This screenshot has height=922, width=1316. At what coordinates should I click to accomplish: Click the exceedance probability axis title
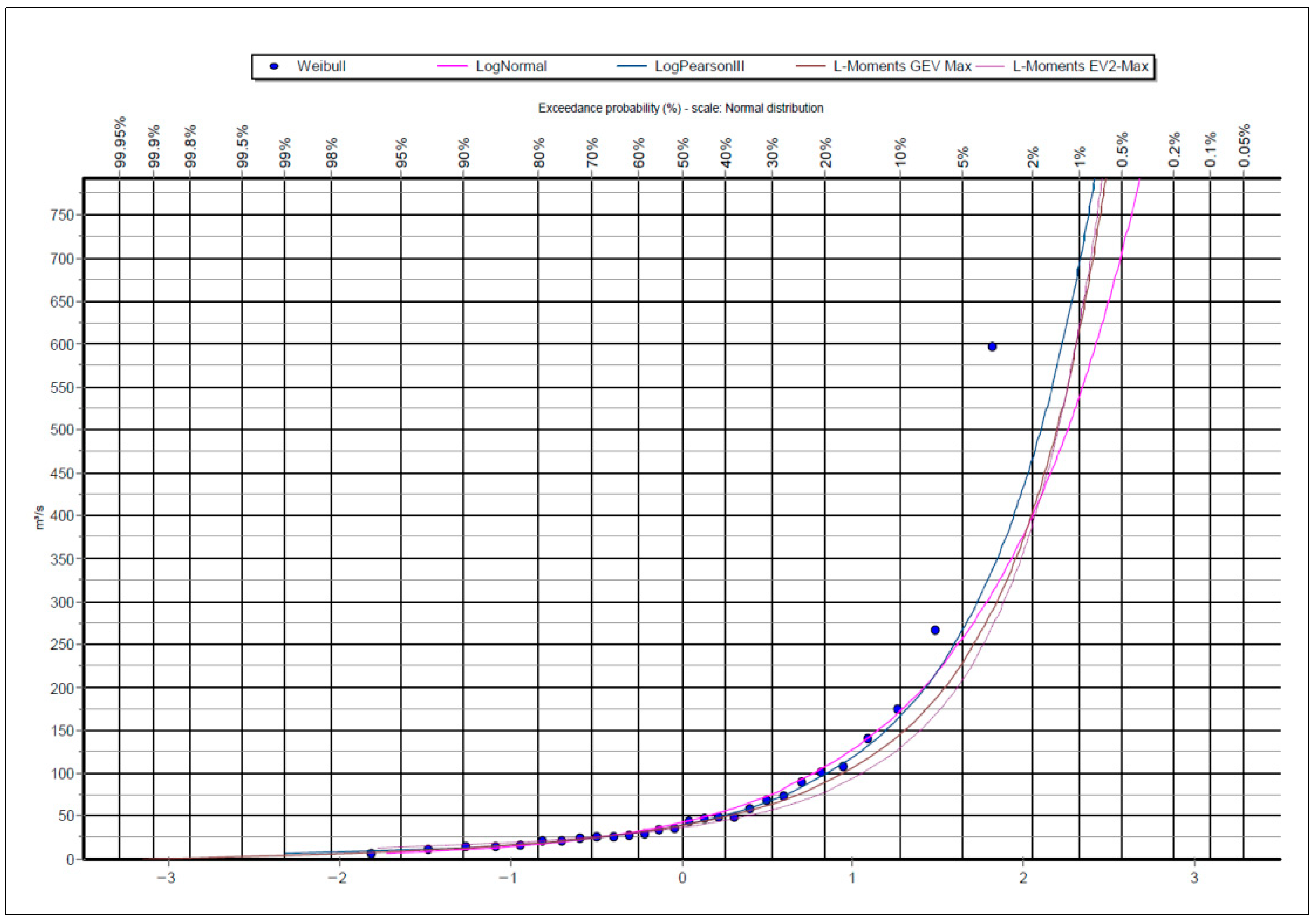coord(680,109)
